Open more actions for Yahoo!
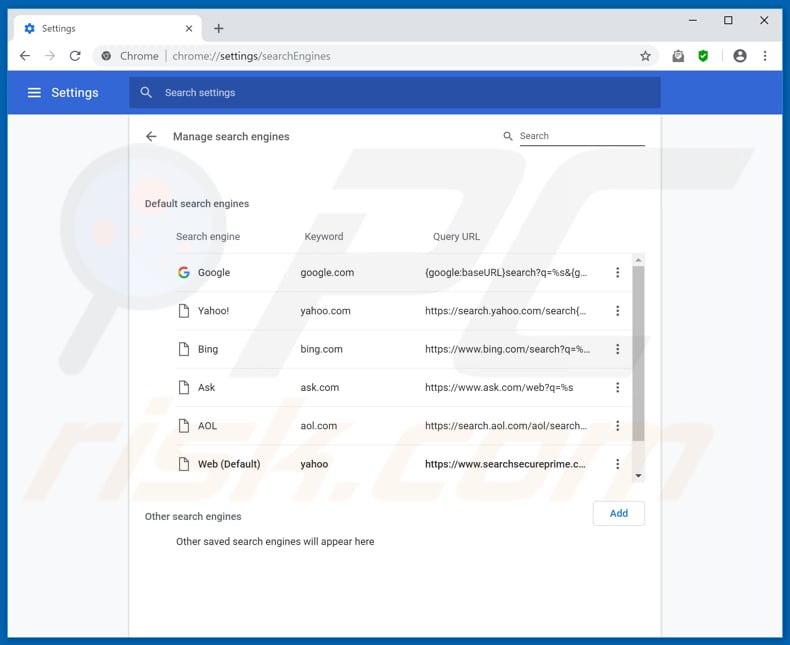Image resolution: width=790 pixels, height=645 pixels. (x=617, y=311)
